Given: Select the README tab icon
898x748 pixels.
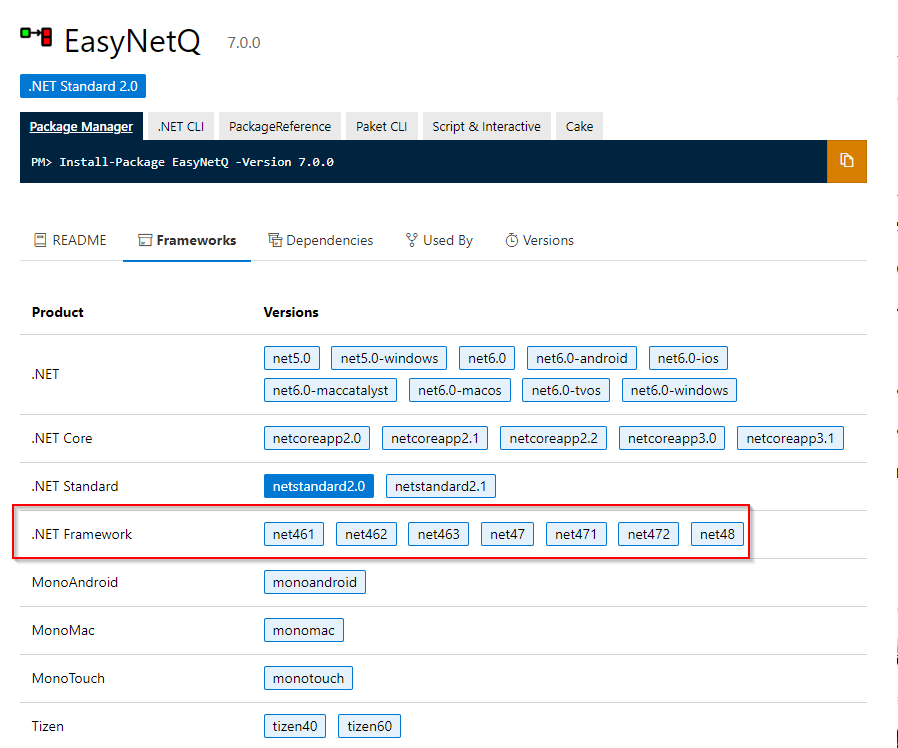Looking at the screenshot, I should click(x=41, y=240).
